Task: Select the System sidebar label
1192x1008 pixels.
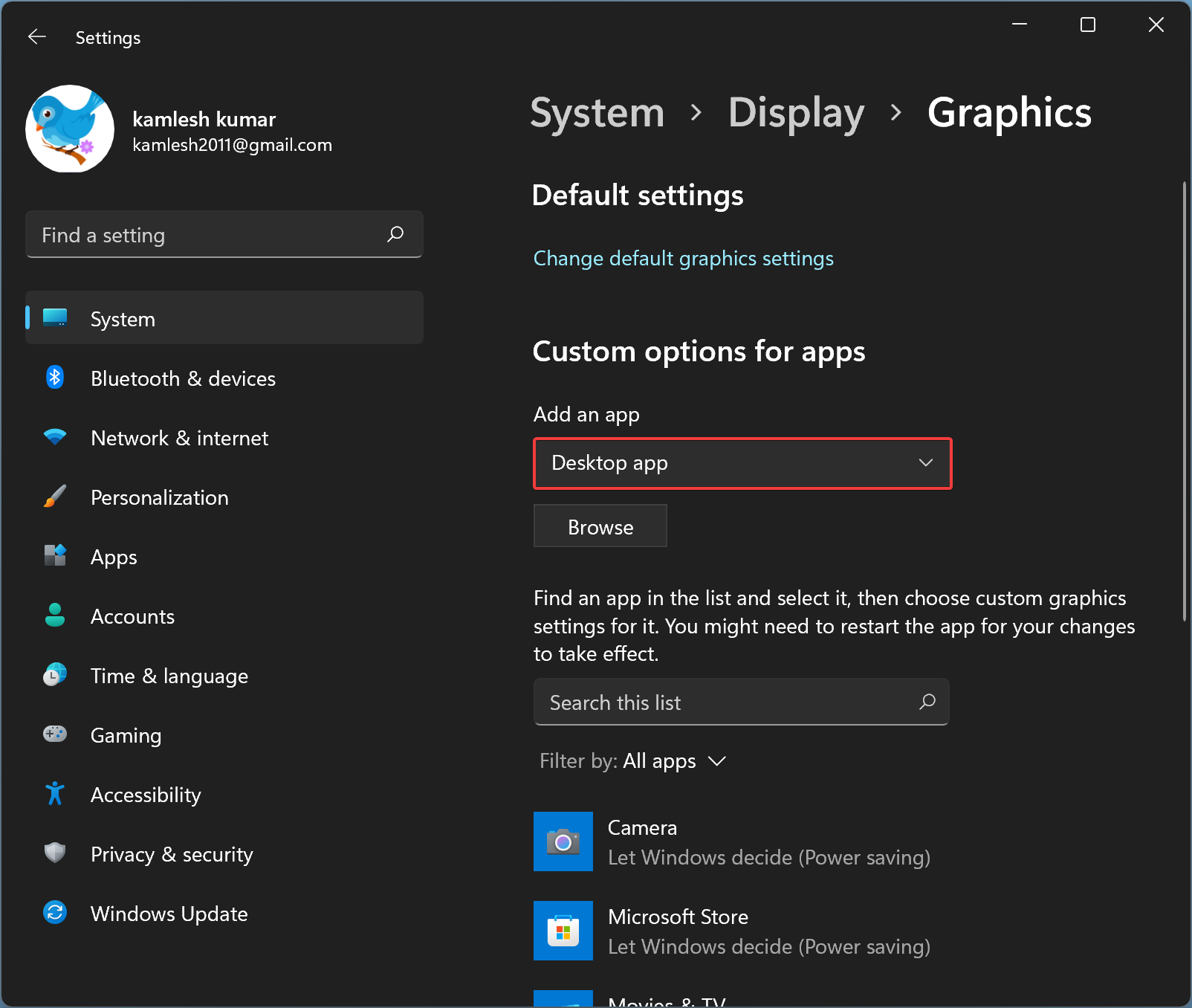Action: 123,320
